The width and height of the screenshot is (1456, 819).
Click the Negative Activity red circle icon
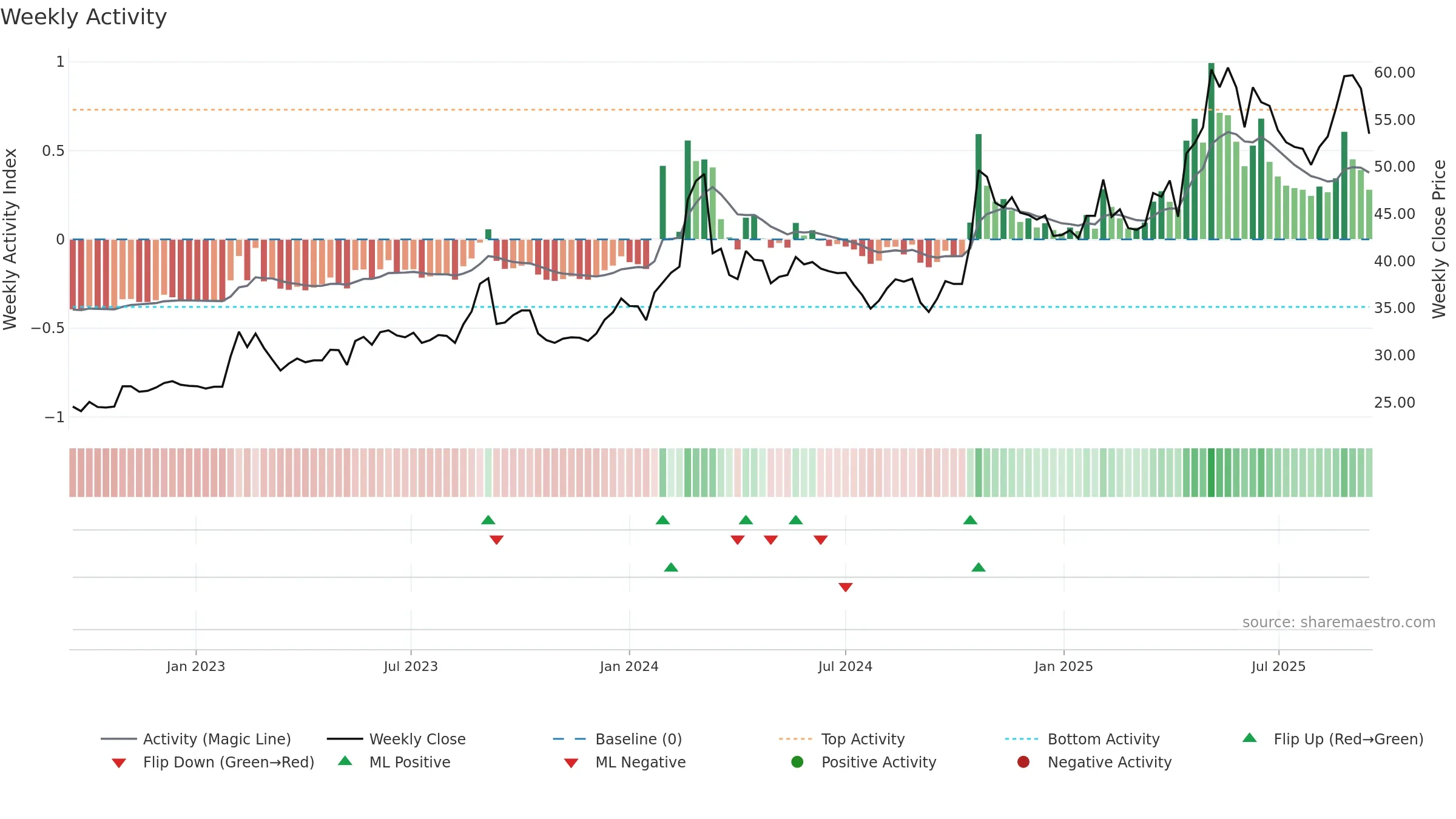[x=1023, y=761]
